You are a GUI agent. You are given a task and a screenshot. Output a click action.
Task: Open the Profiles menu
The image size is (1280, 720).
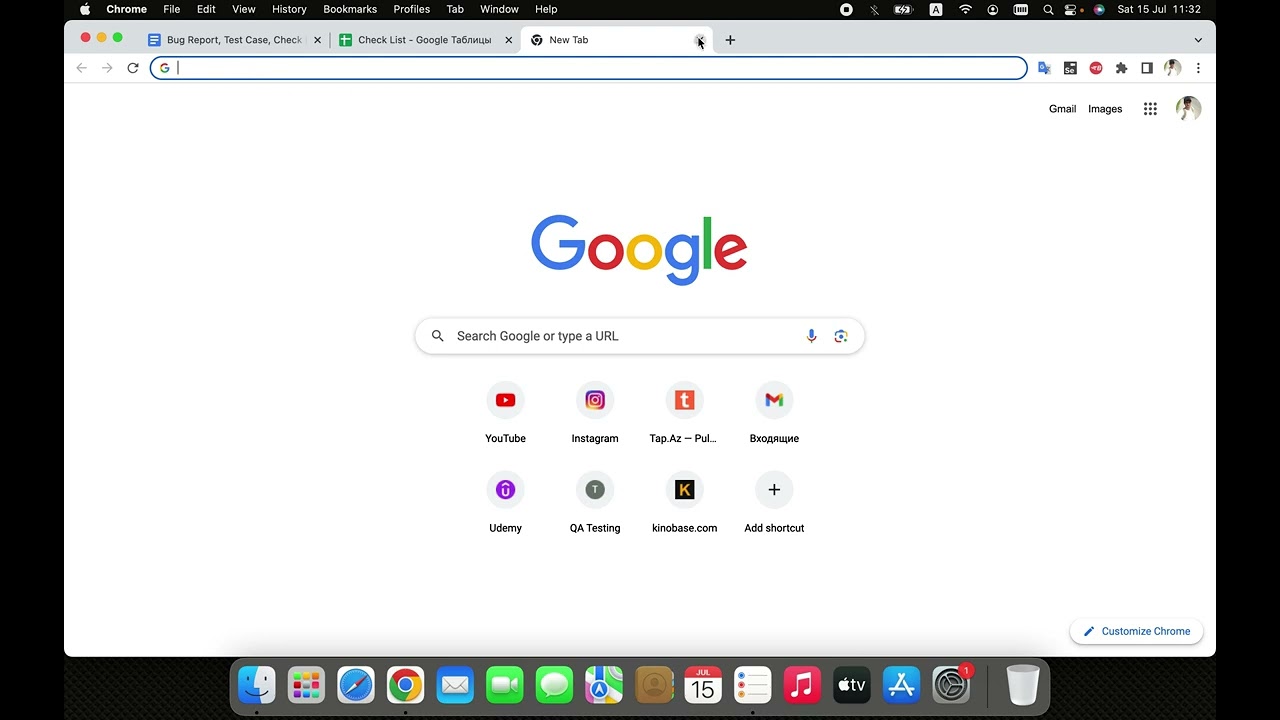coord(411,9)
